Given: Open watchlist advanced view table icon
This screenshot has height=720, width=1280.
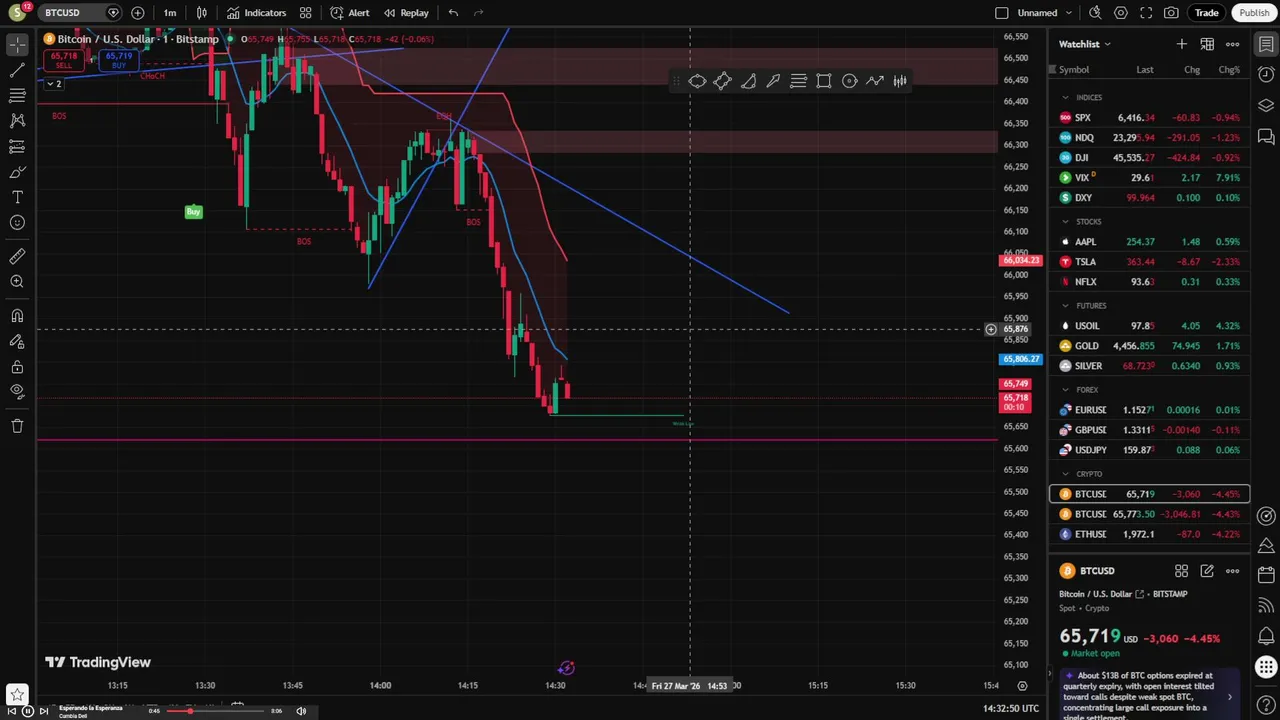Looking at the screenshot, I should (1207, 44).
